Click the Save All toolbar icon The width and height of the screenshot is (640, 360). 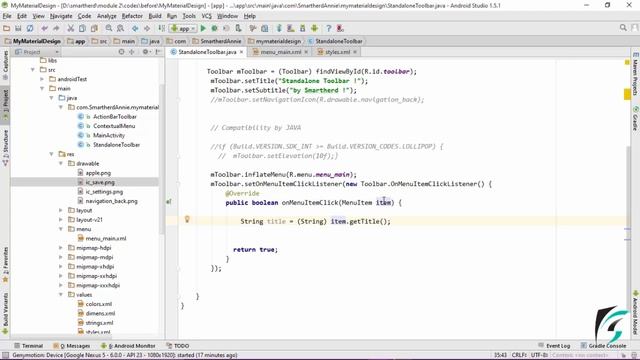point(18,28)
